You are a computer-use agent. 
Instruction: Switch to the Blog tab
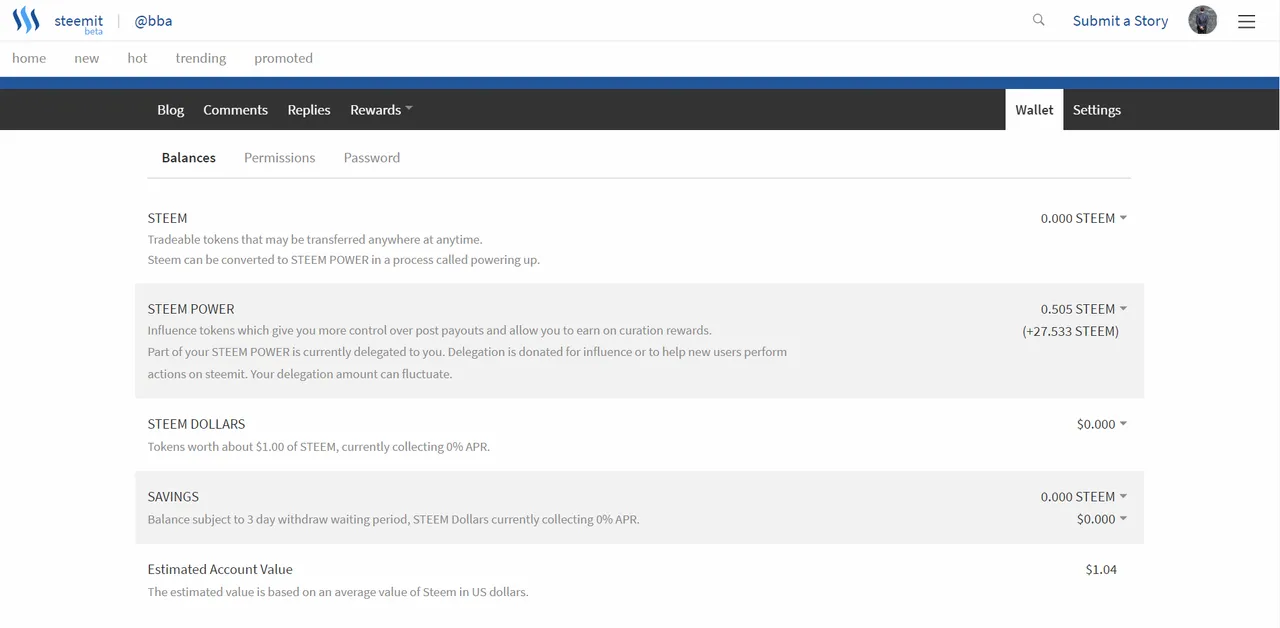171,110
